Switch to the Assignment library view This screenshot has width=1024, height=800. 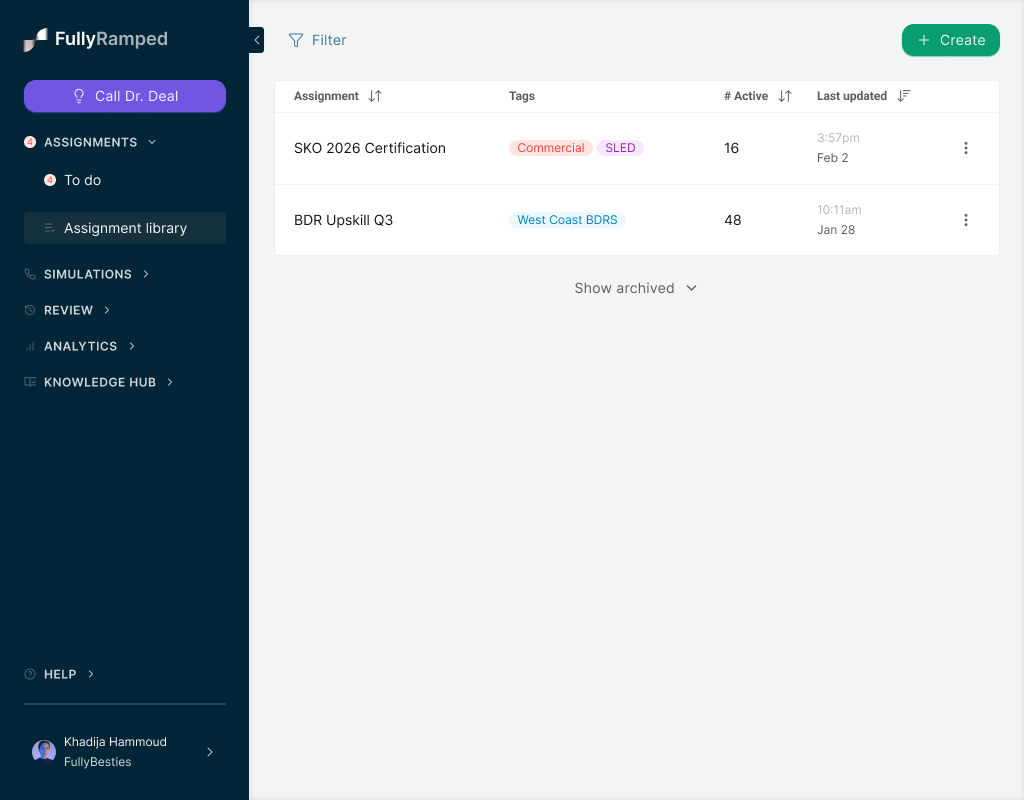pyautogui.click(x=124, y=228)
